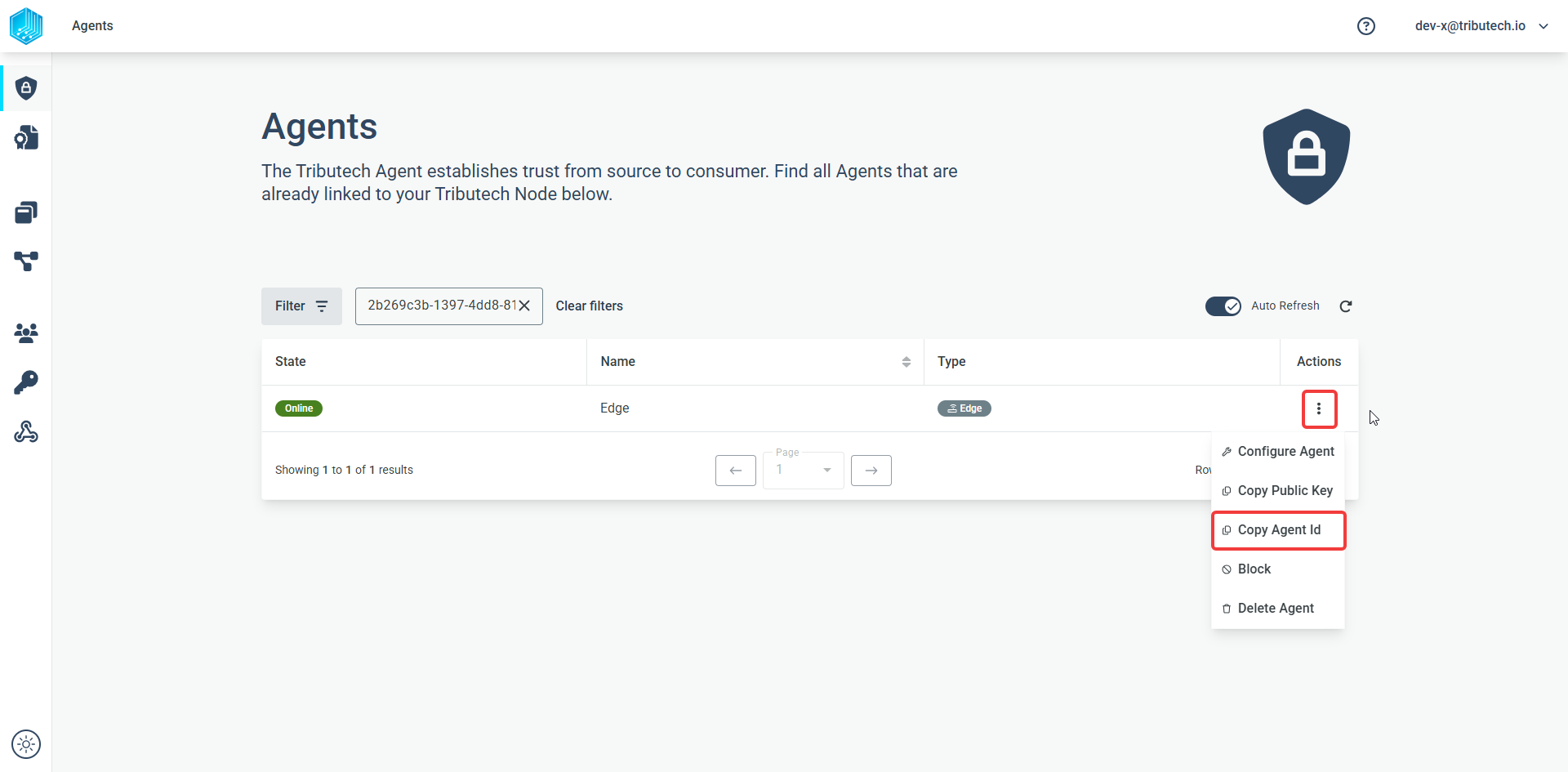
Task: Select Copy Public Key from the menu
Action: [1278, 491]
